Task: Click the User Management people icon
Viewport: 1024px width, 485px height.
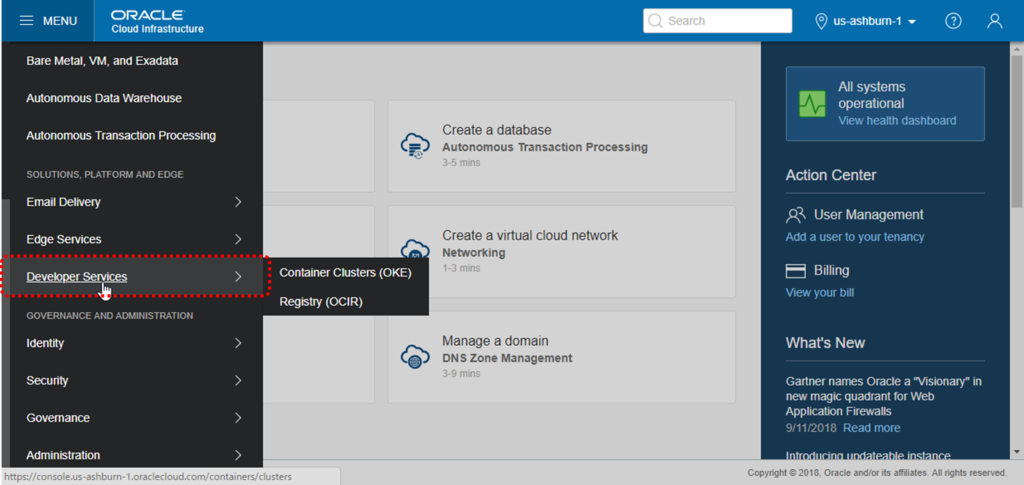Action: (x=795, y=215)
